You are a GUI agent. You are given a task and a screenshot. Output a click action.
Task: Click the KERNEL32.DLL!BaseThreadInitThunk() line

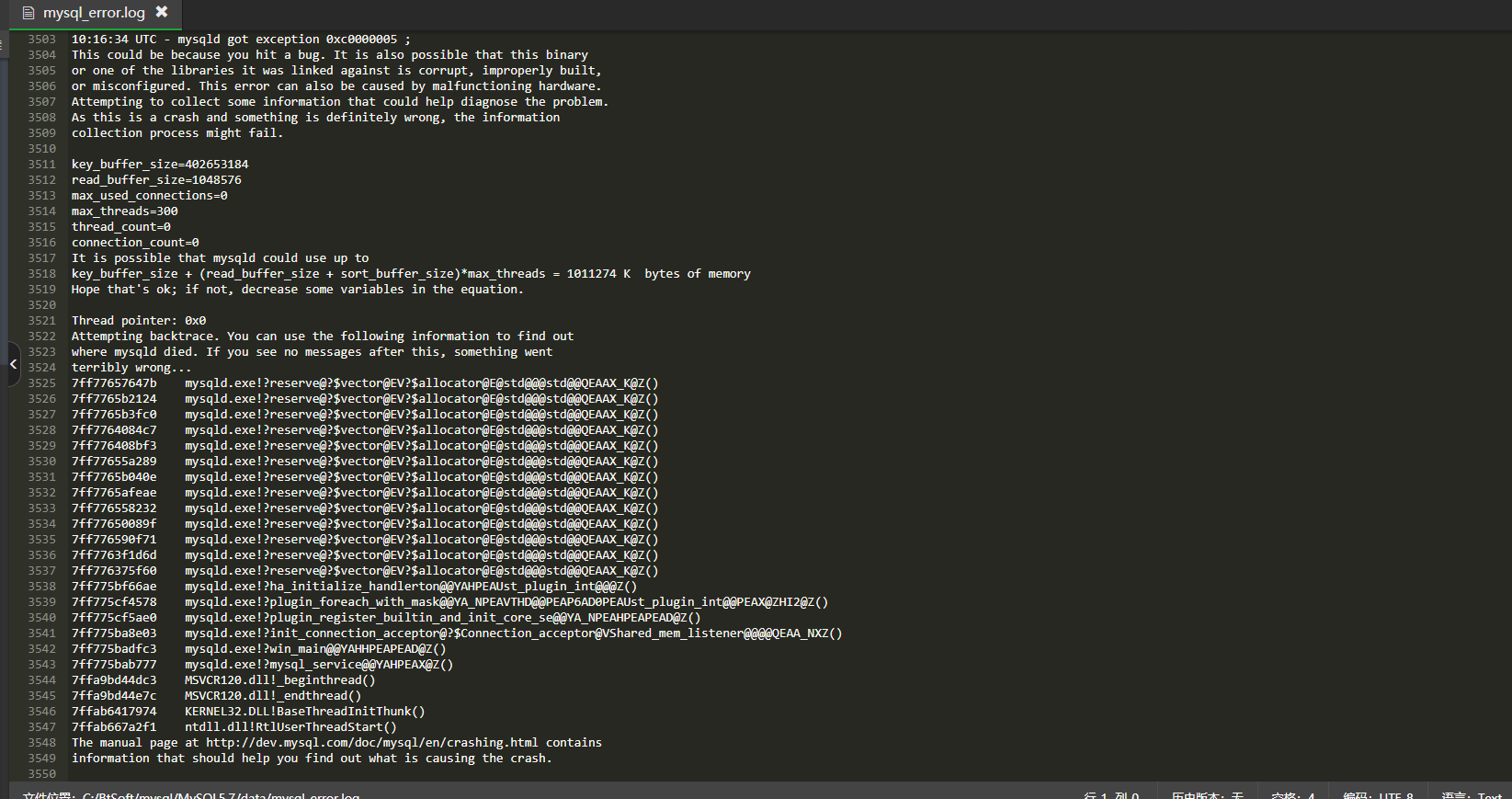click(248, 711)
